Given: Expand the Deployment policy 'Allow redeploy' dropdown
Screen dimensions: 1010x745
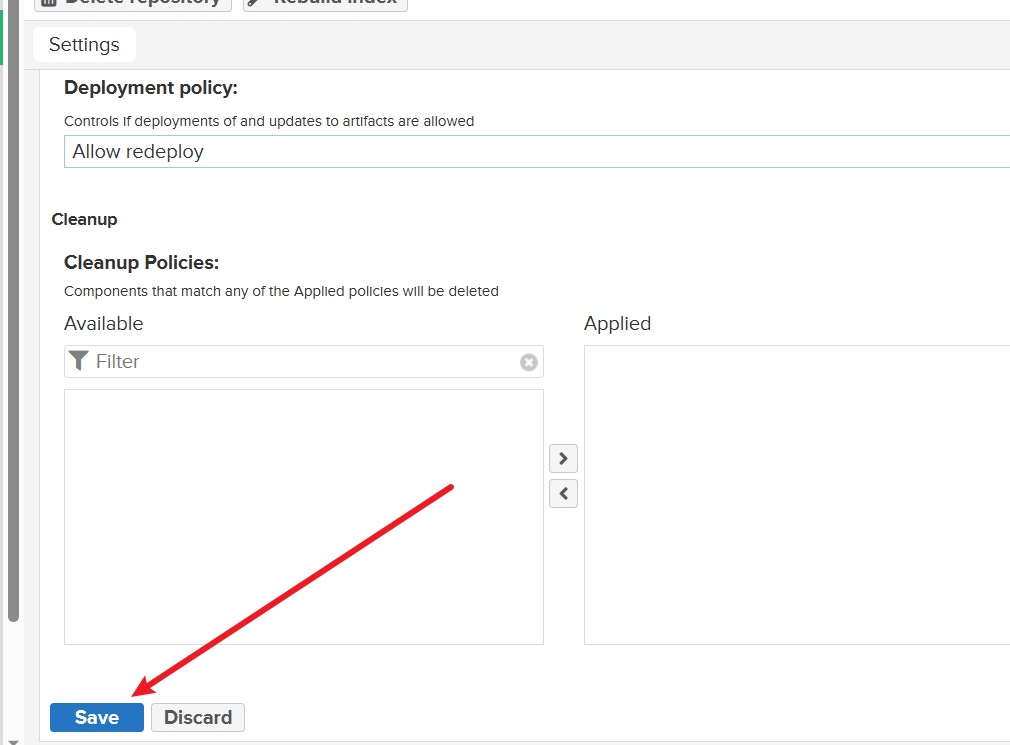Looking at the screenshot, I should tap(537, 152).
